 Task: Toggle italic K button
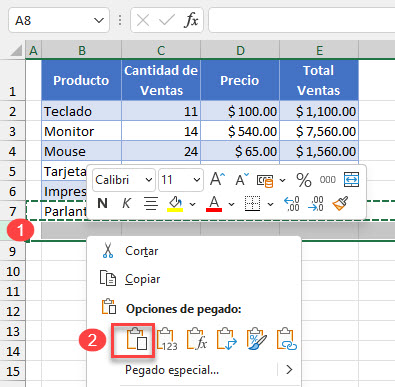tap(126, 203)
